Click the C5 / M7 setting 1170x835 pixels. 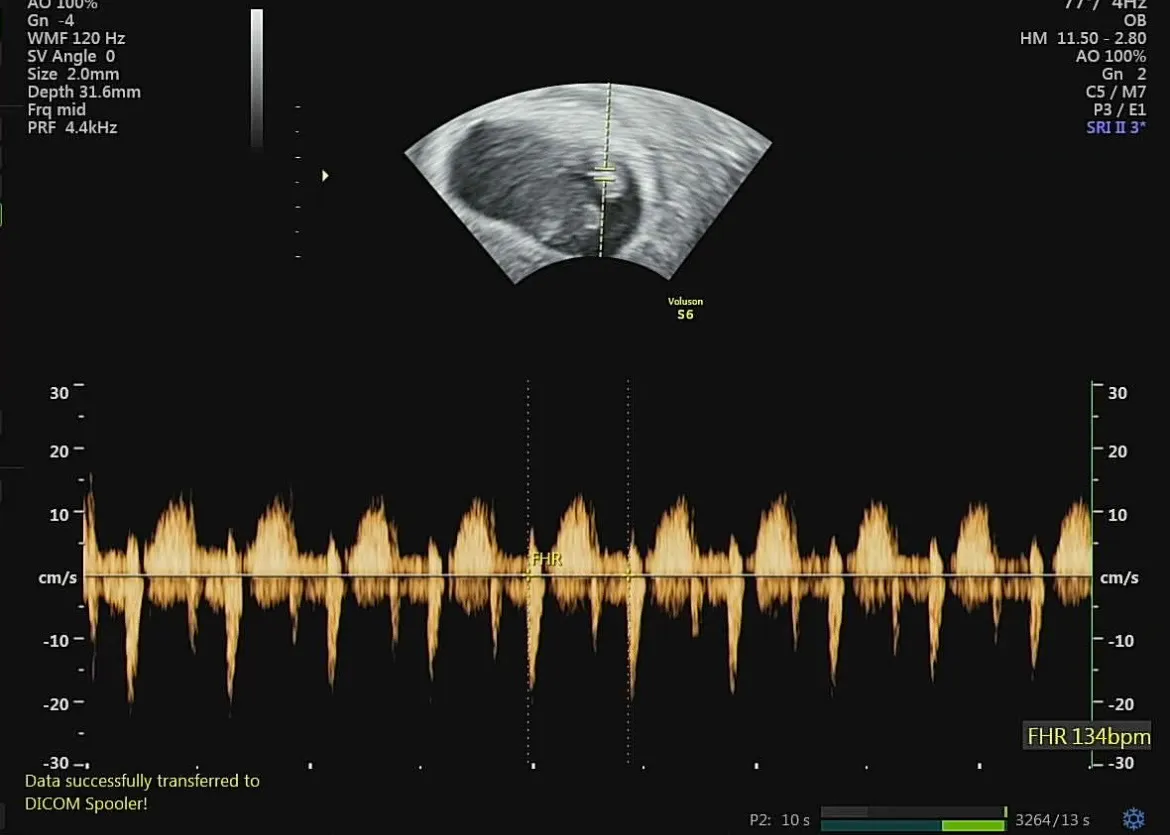point(1116,92)
